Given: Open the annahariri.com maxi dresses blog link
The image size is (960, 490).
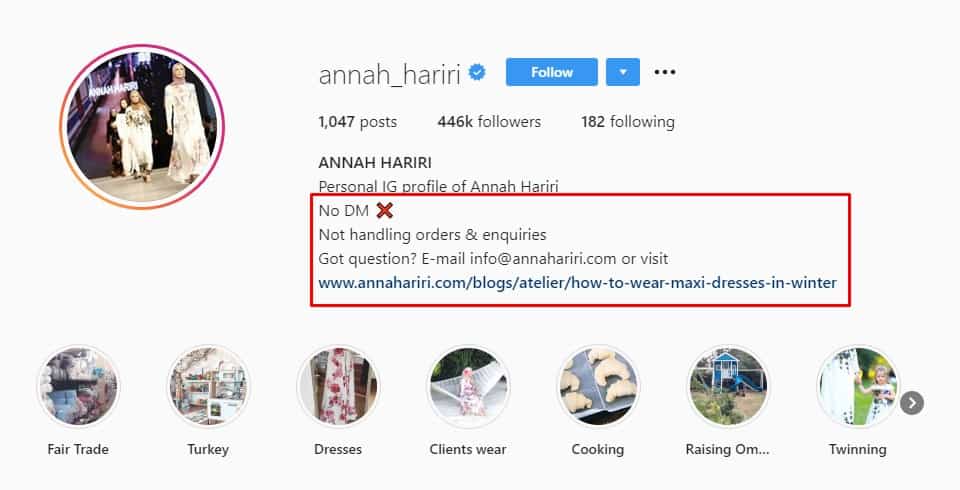Looking at the screenshot, I should click(x=577, y=283).
